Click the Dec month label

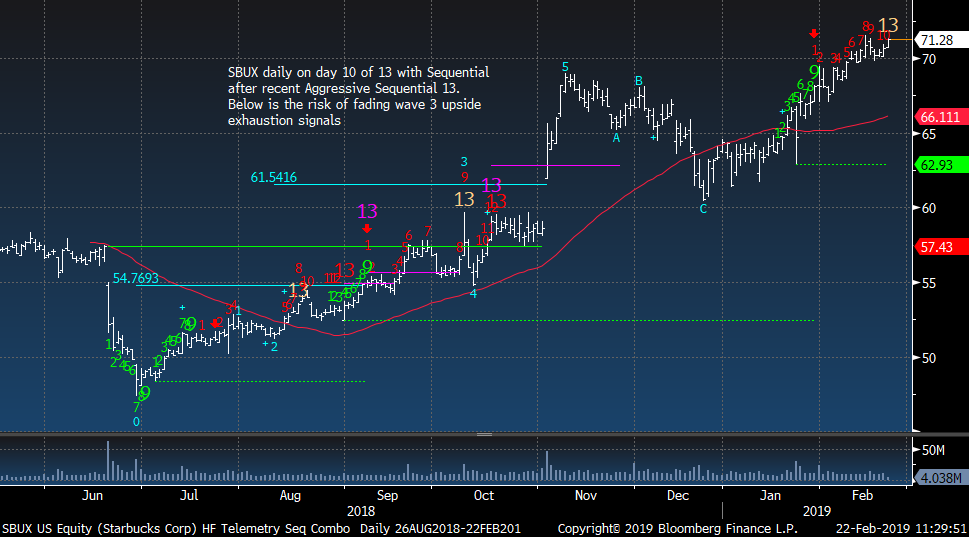677,495
